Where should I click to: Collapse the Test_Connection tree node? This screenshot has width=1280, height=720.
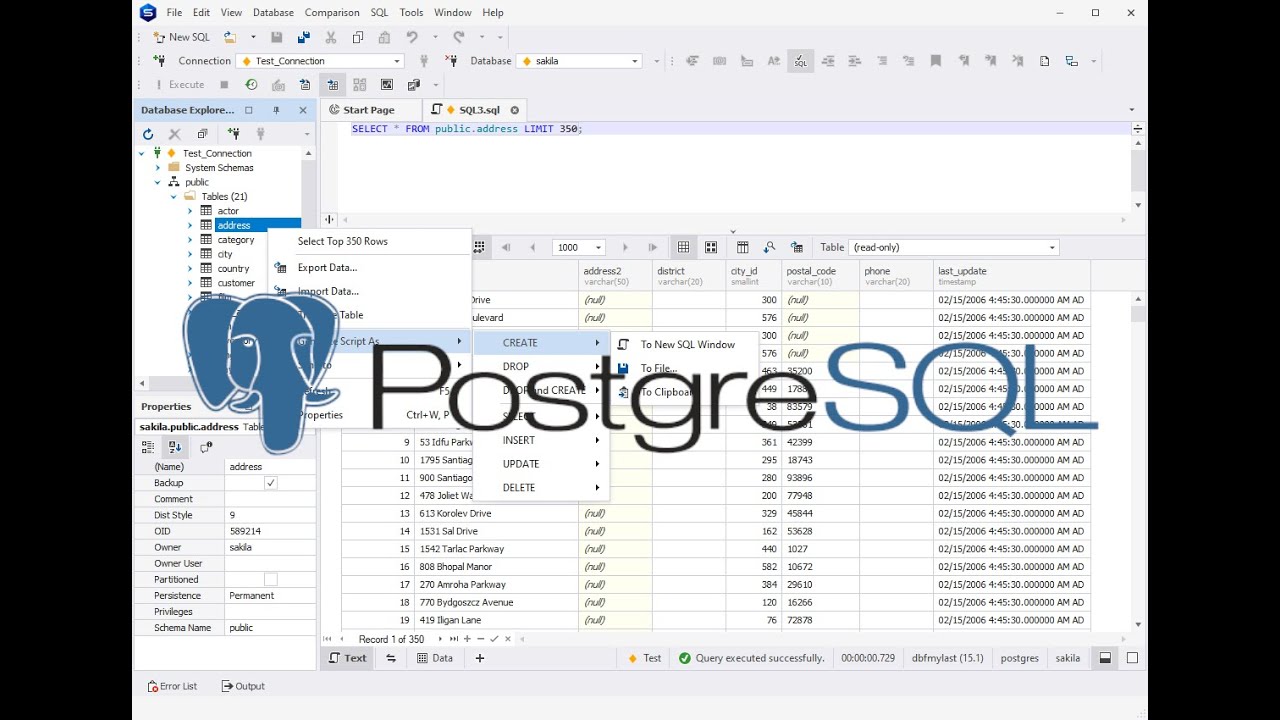click(x=142, y=154)
